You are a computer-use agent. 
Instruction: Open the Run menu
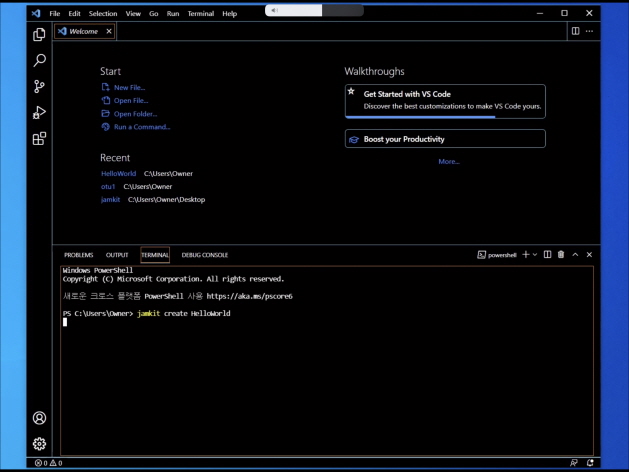coord(173,13)
